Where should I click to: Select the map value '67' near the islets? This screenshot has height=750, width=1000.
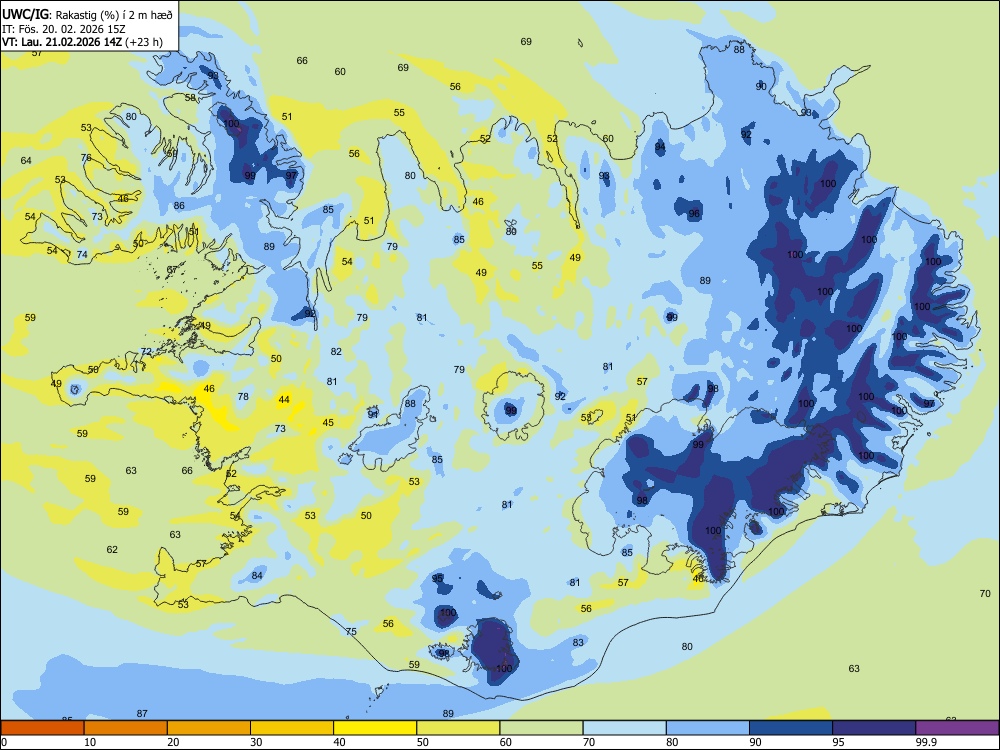click(x=172, y=270)
